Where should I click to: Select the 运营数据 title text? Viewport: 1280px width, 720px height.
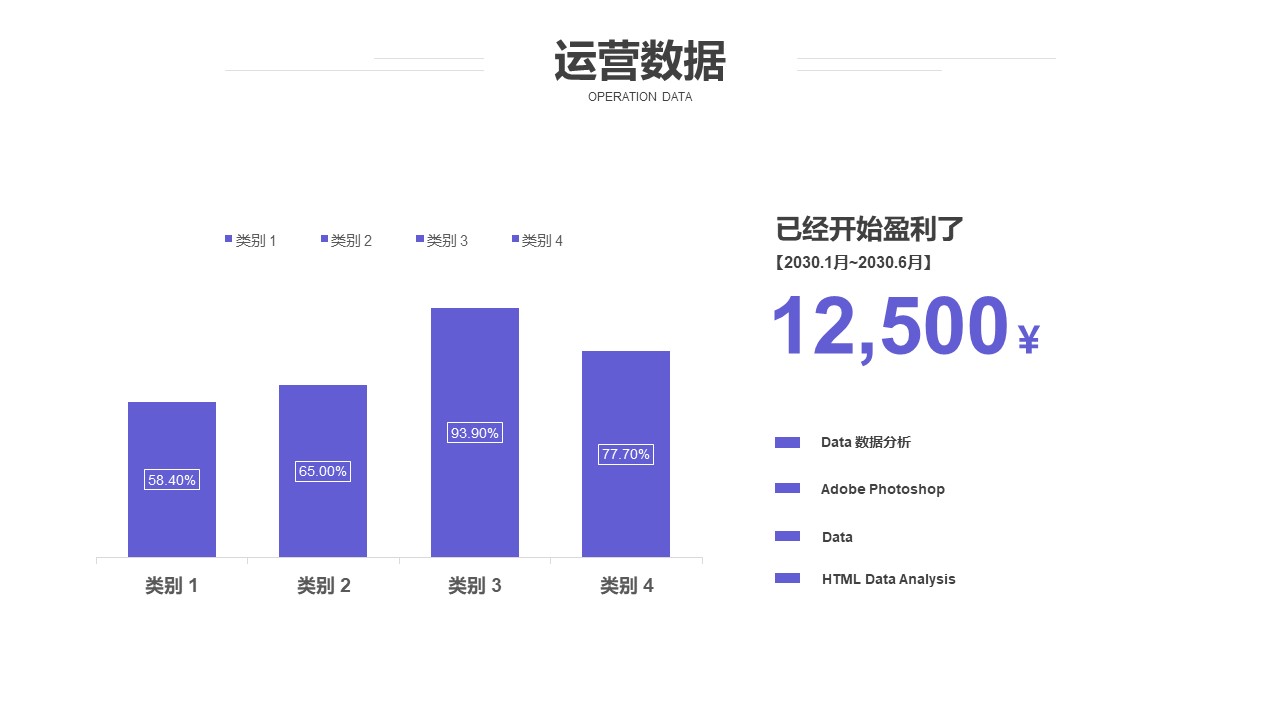(640, 62)
